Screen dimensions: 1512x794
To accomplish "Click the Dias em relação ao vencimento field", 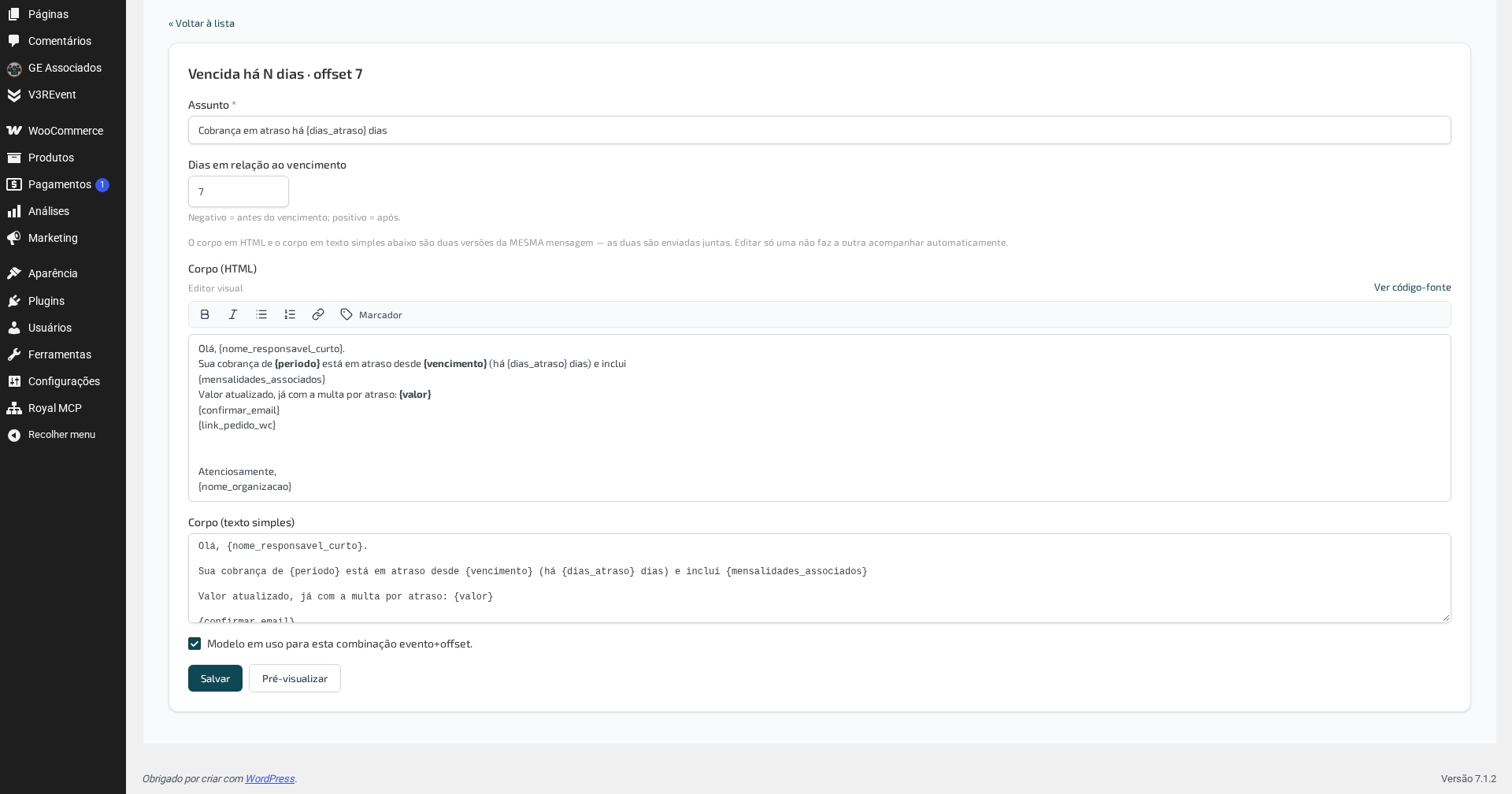I will pyautogui.click(x=239, y=191).
